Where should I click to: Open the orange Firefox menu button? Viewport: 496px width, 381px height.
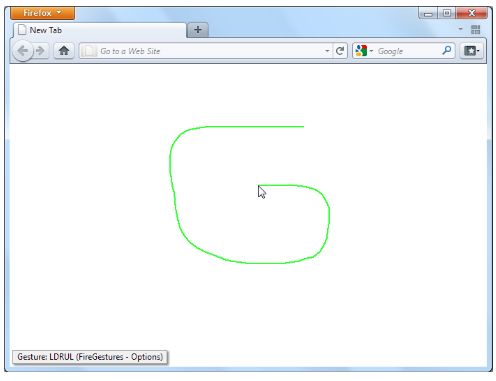click(42, 13)
